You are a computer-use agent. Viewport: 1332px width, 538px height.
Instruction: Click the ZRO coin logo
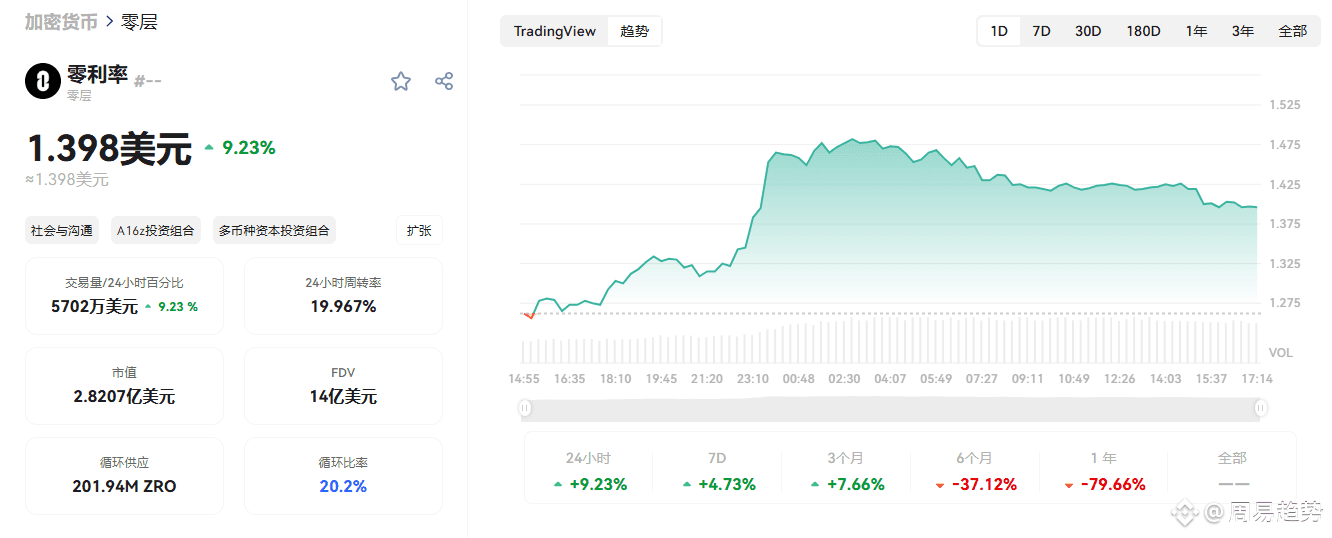pyautogui.click(x=43, y=81)
